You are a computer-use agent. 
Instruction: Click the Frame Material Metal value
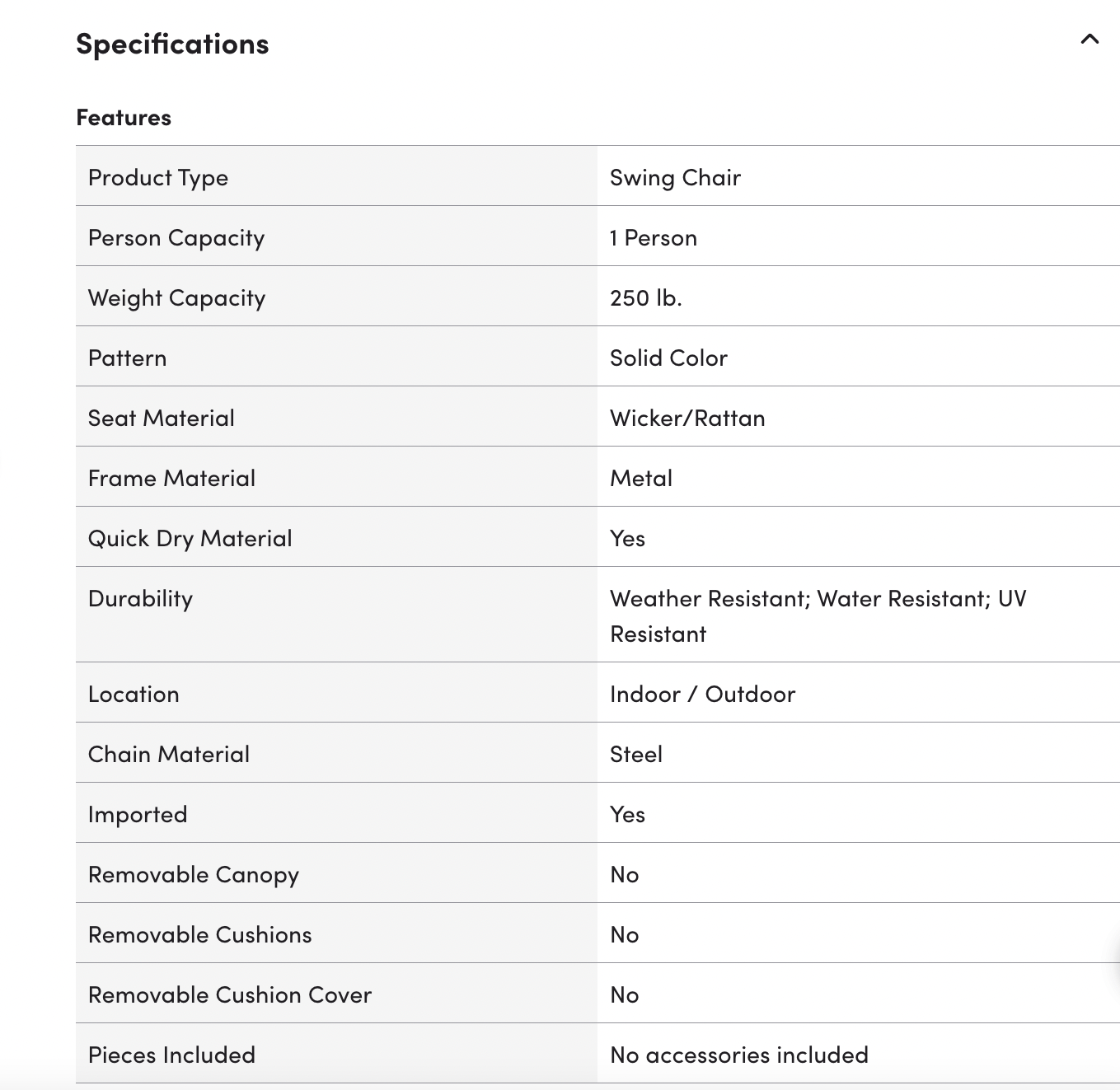click(641, 478)
